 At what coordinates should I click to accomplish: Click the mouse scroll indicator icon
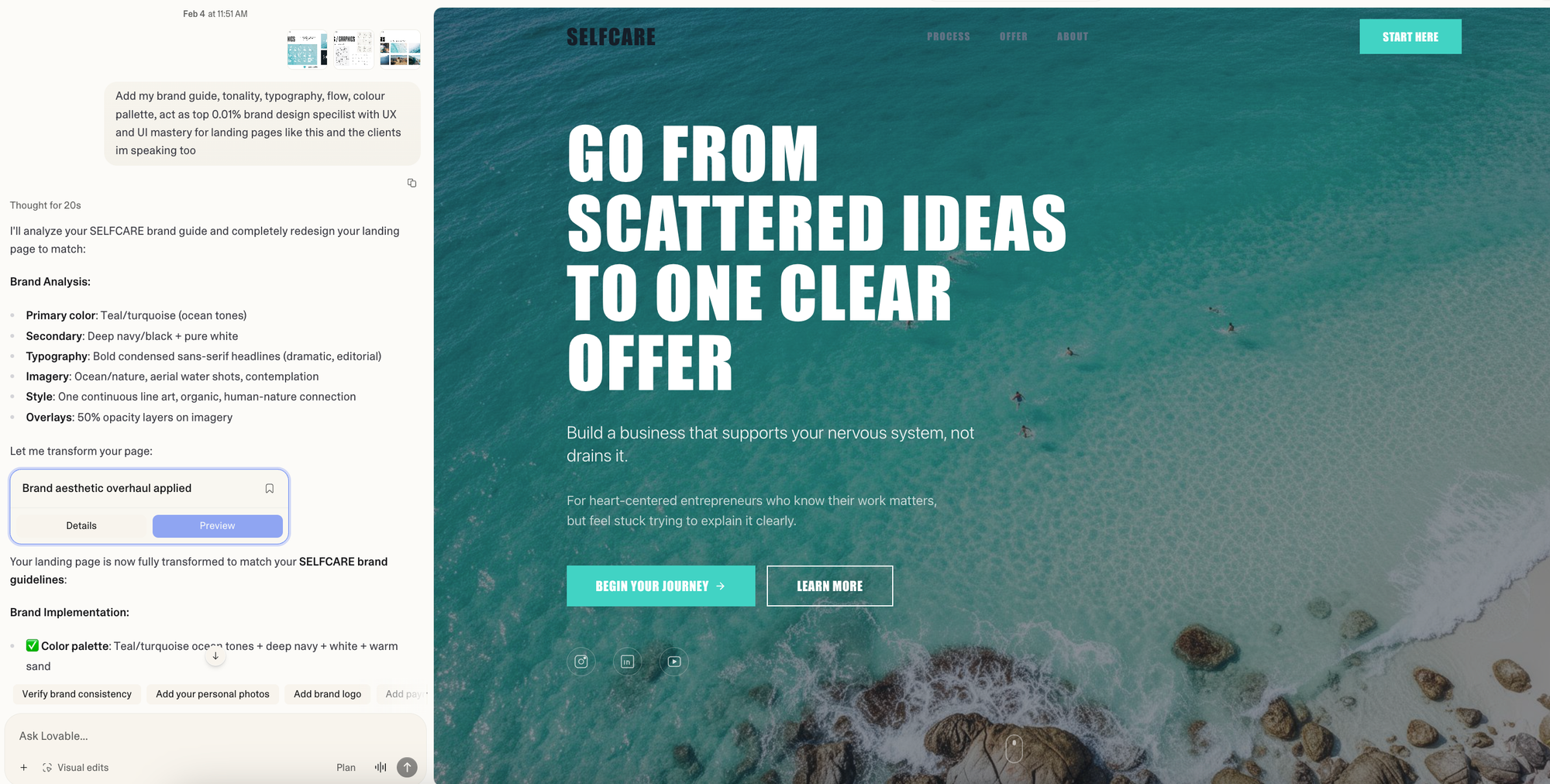click(1014, 748)
